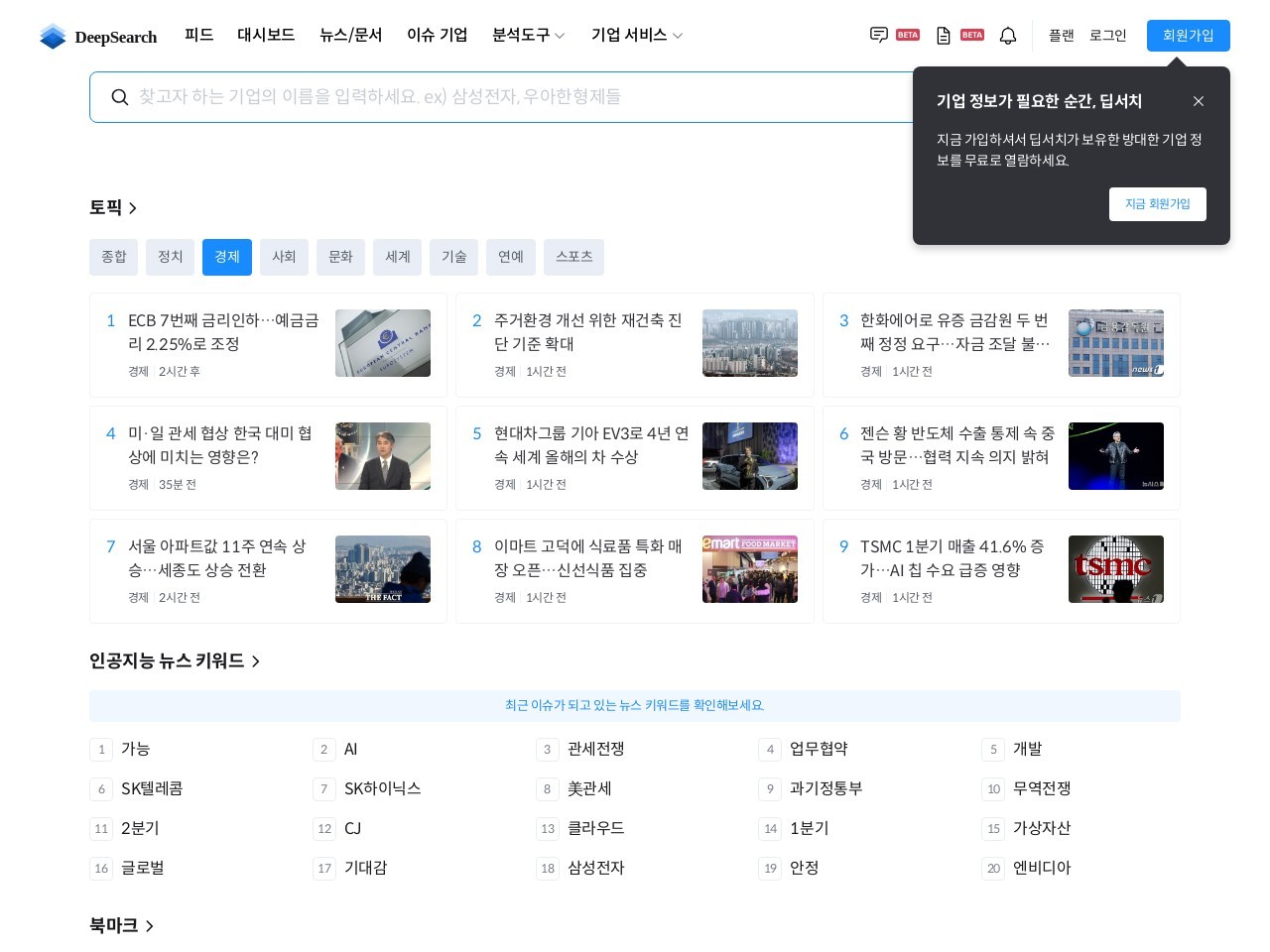
Task: Select the 세계 topic tab
Action: 398,257
